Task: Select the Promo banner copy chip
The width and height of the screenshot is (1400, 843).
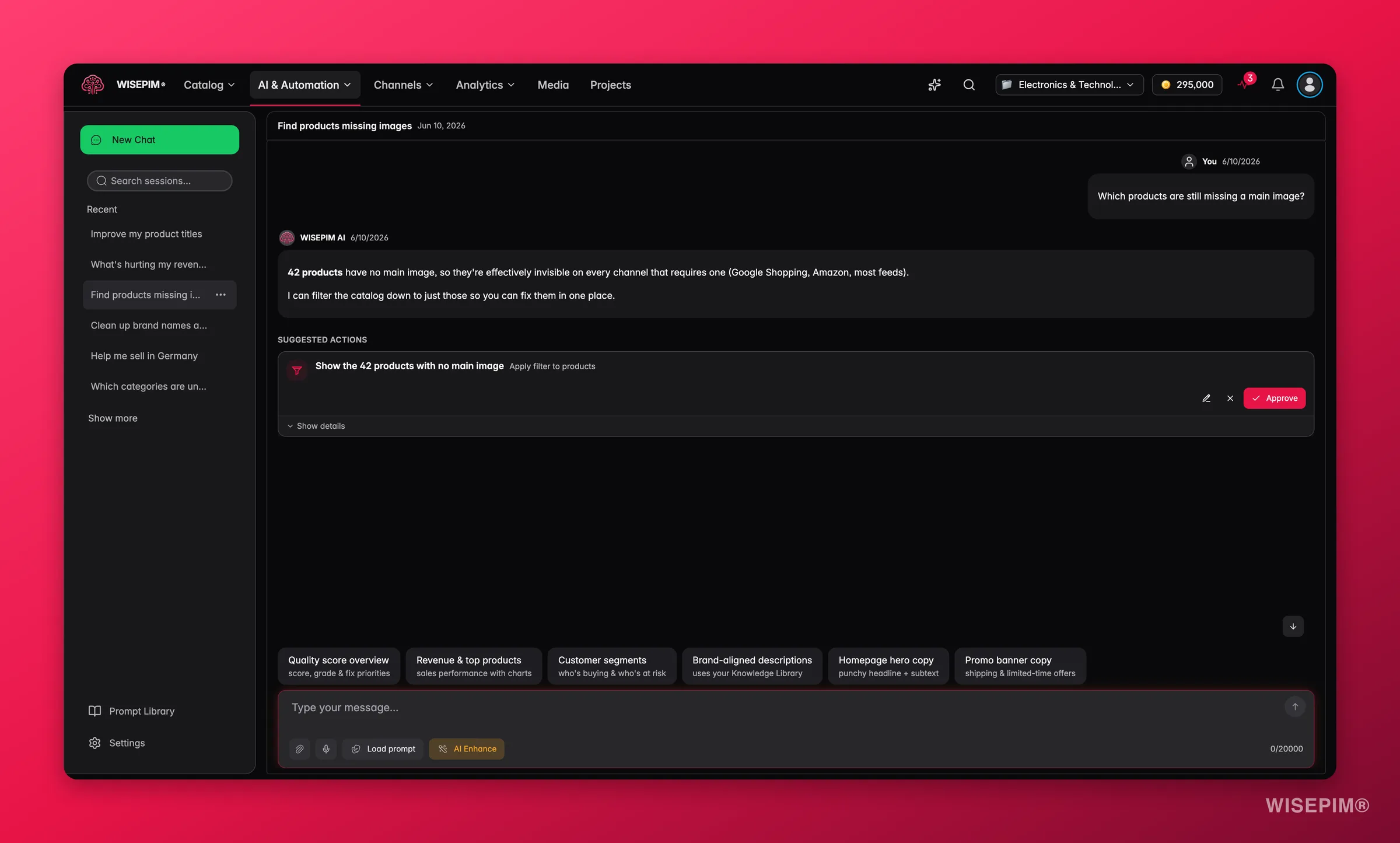Action: 1020,666
